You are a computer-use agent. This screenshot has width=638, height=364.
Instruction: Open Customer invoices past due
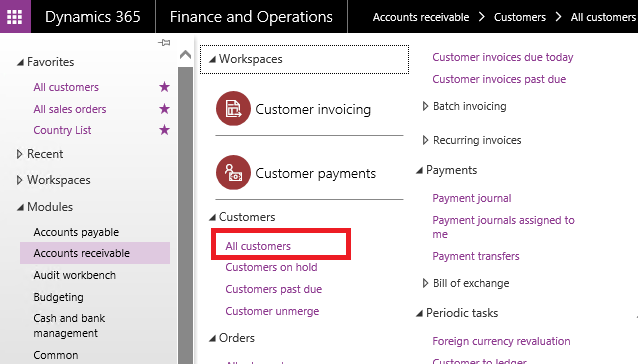coord(499,79)
